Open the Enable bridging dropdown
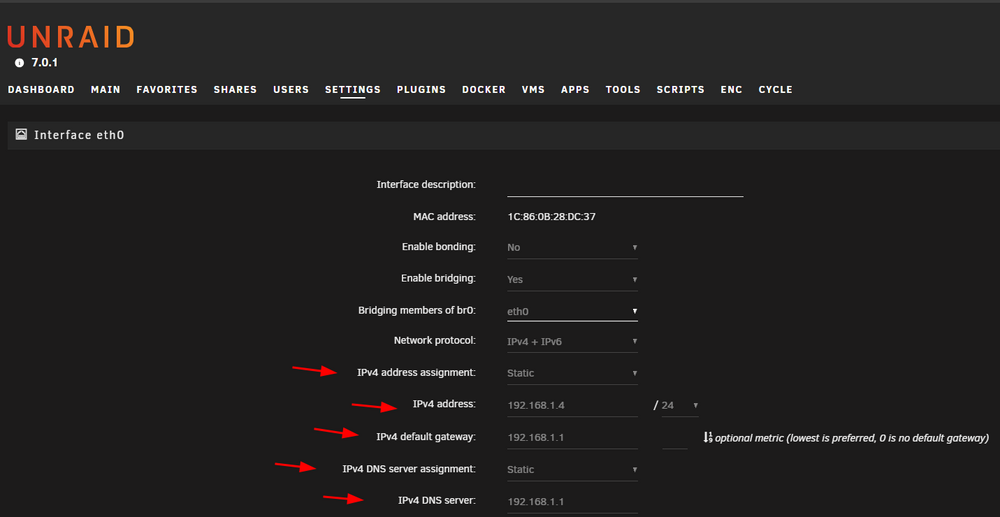 (x=572, y=279)
